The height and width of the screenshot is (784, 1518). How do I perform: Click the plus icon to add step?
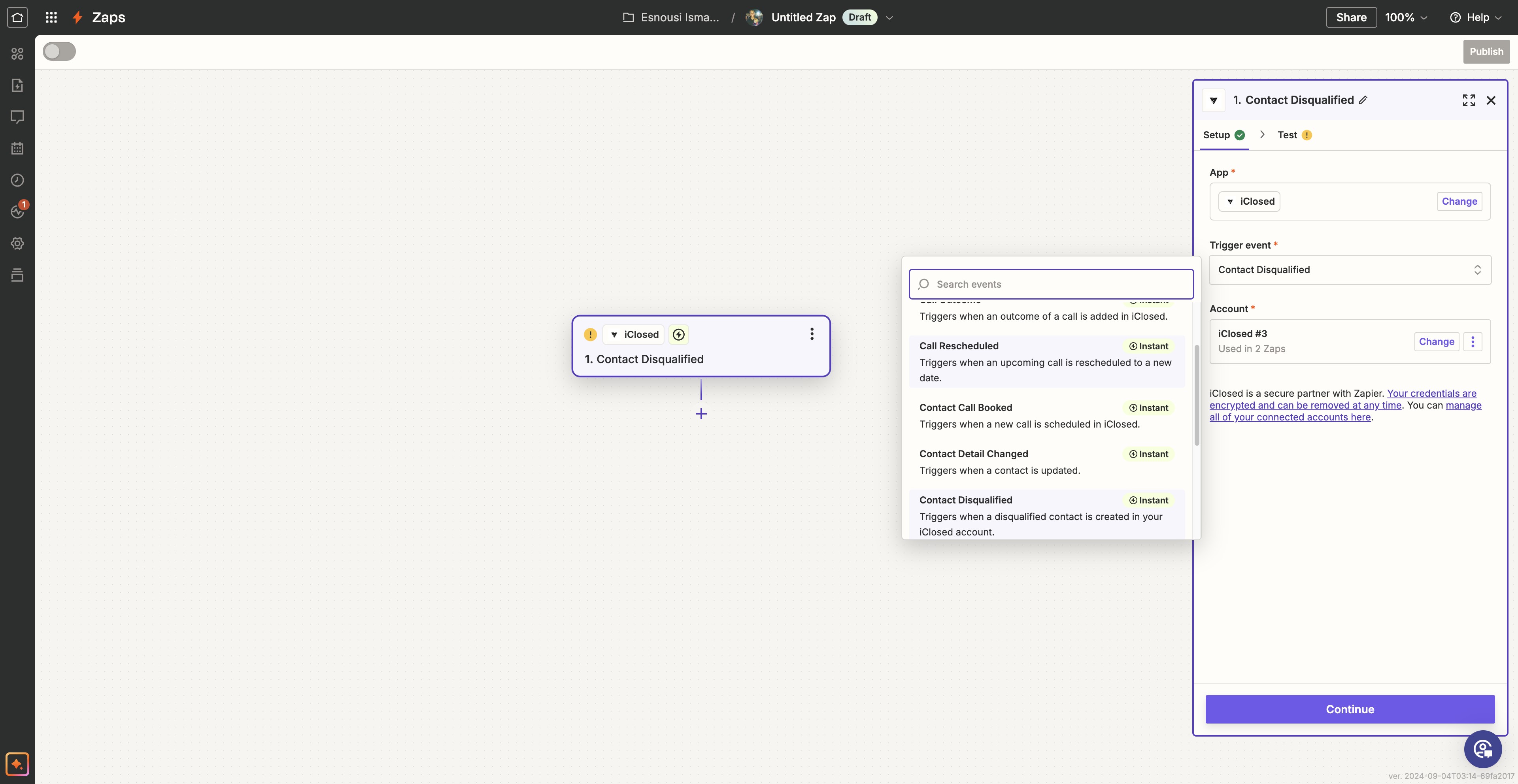pyautogui.click(x=700, y=413)
